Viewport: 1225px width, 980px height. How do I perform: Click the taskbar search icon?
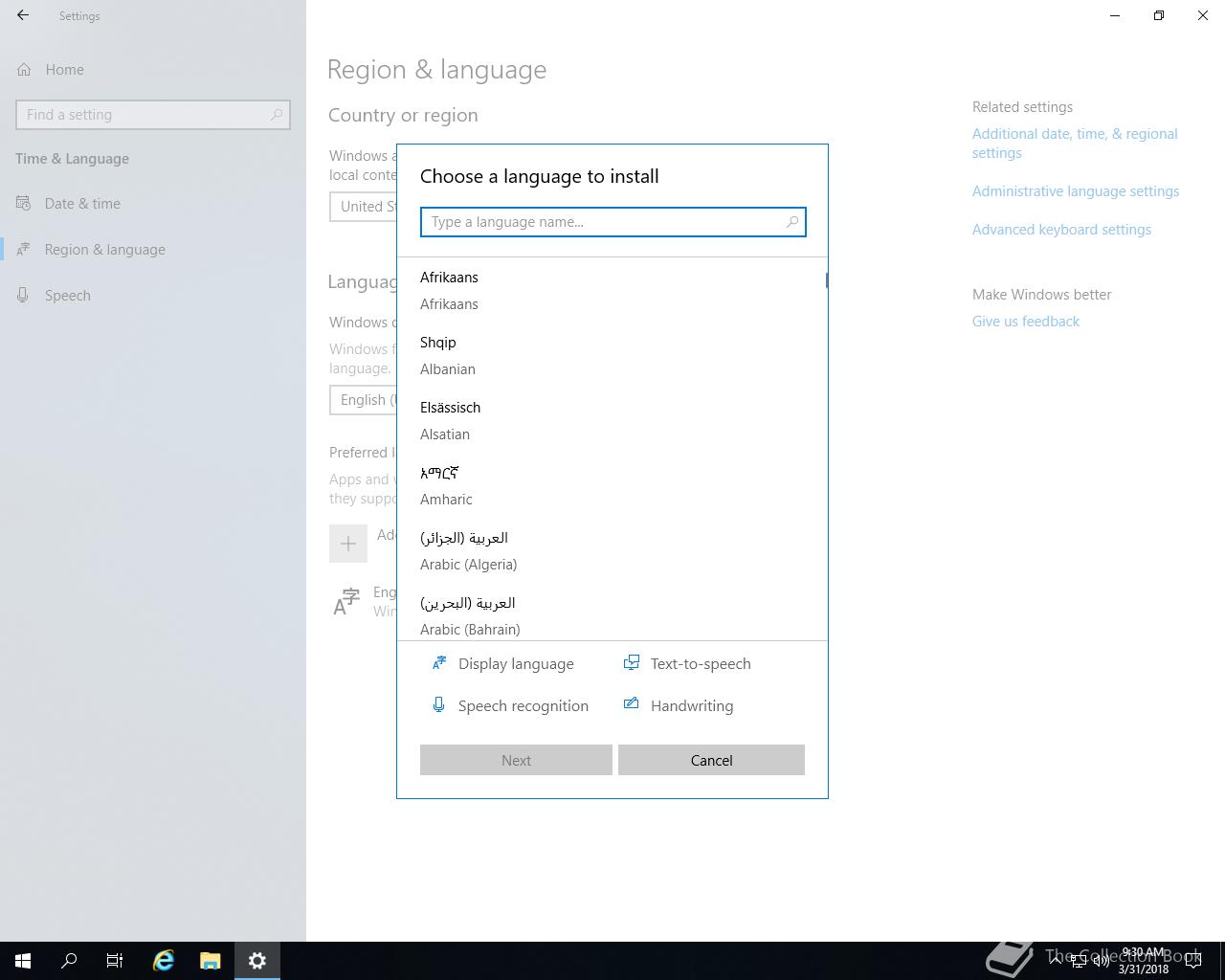[69, 960]
